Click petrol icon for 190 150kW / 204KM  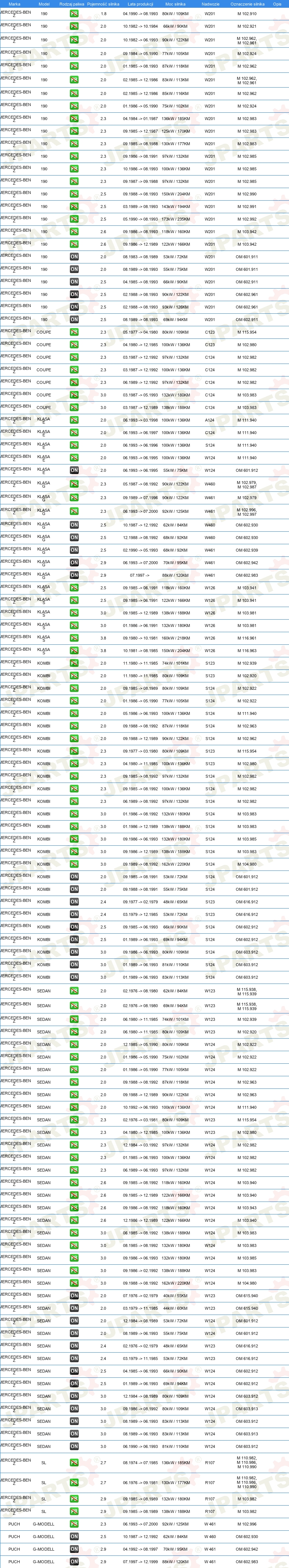(x=74, y=194)
